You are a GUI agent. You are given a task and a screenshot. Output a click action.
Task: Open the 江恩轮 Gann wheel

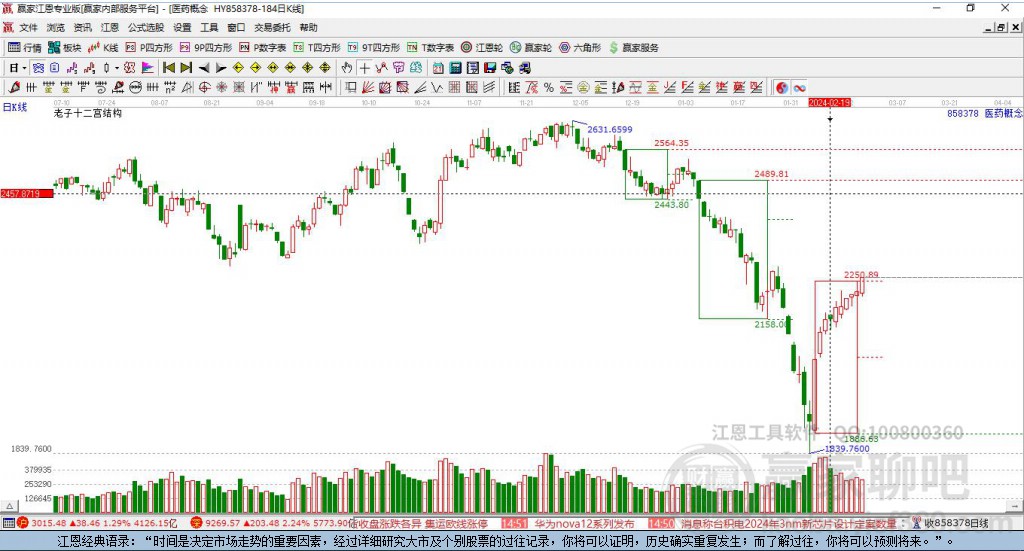[482, 48]
